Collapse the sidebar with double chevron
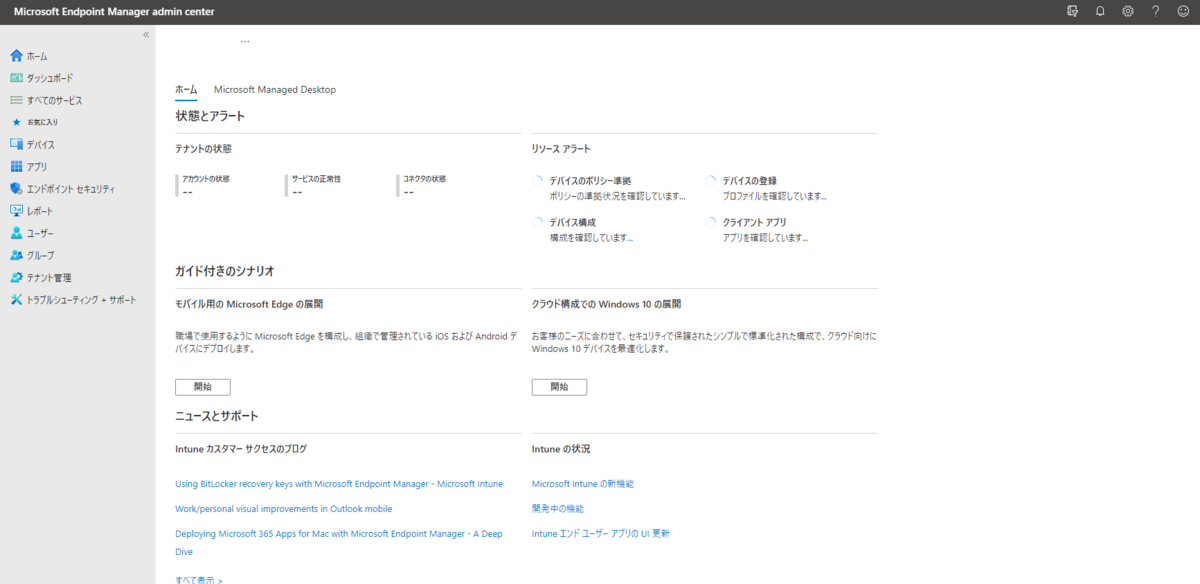 146,34
